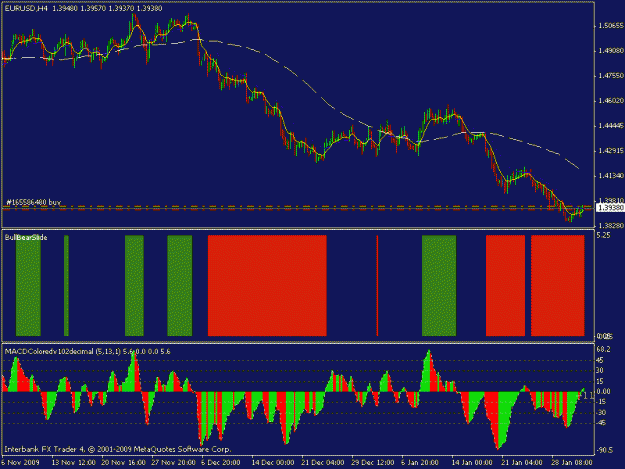The image size is (625, 469).
Task: Click the 68.2 MACD scale value
Action: click(603, 349)
